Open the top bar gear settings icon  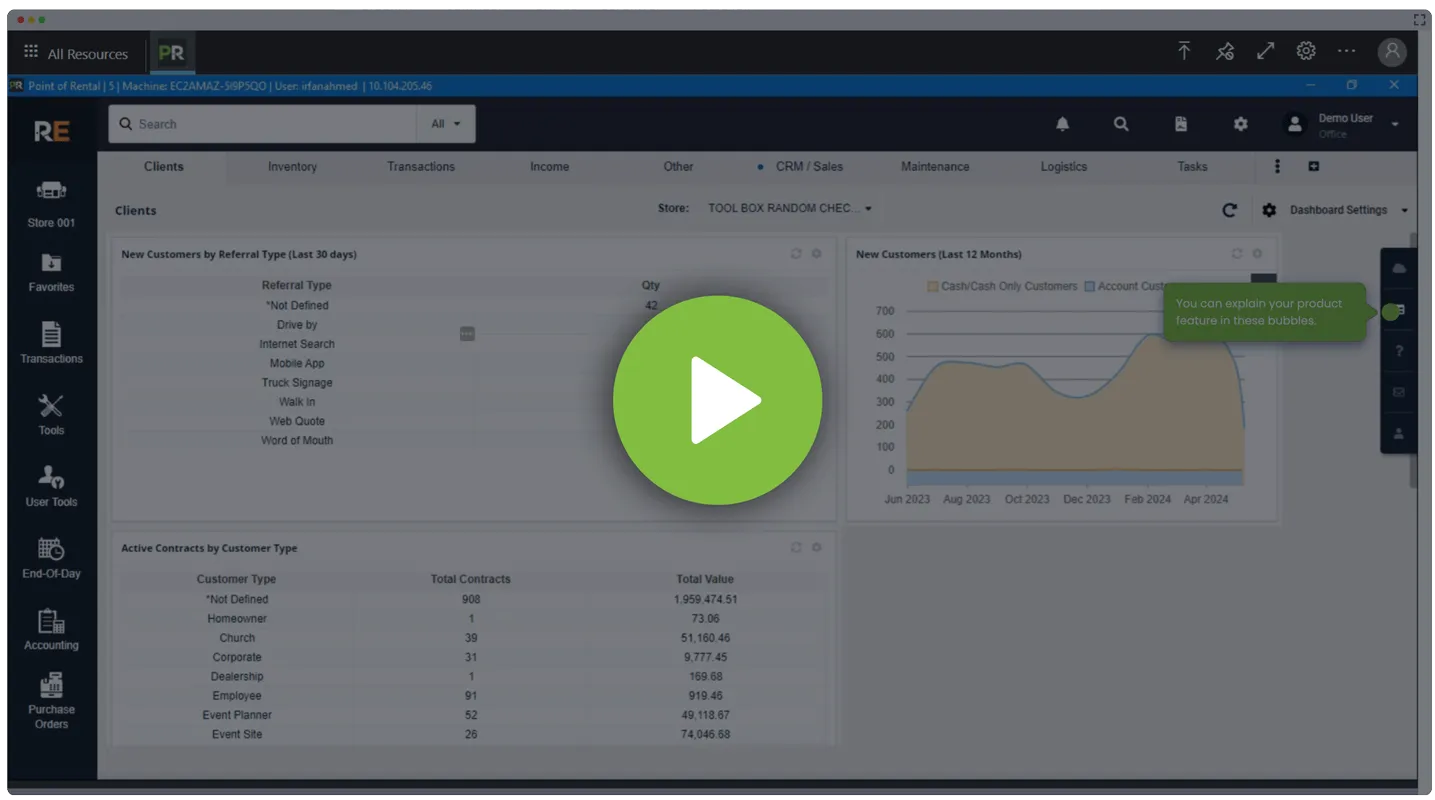tap(1306, 51)
